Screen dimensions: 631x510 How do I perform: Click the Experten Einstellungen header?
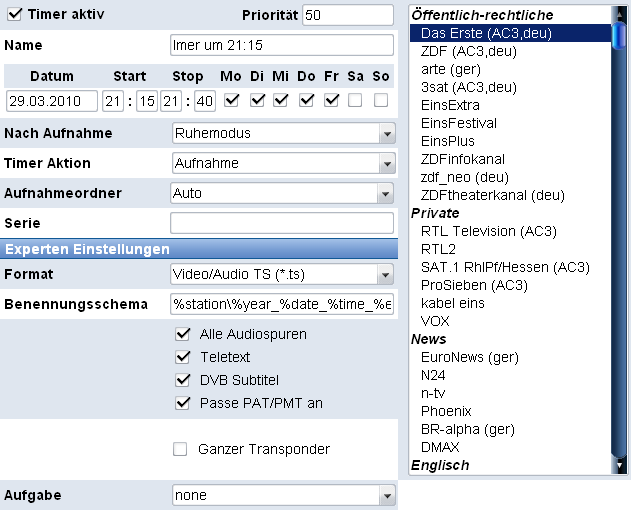click(x=199, y=249)
